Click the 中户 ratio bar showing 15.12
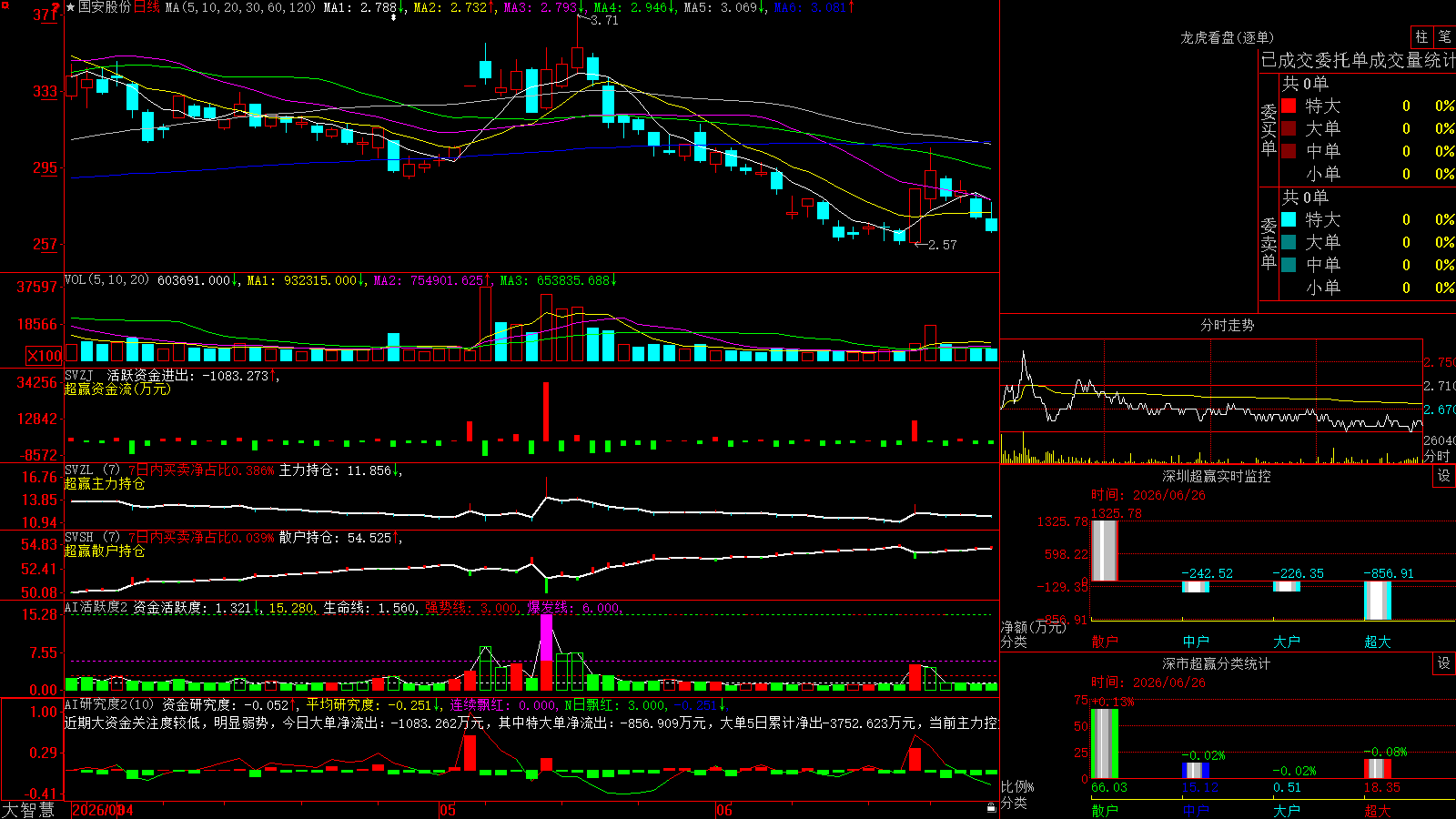This screenshot has height=819, width=1456. pos(1196,771)
